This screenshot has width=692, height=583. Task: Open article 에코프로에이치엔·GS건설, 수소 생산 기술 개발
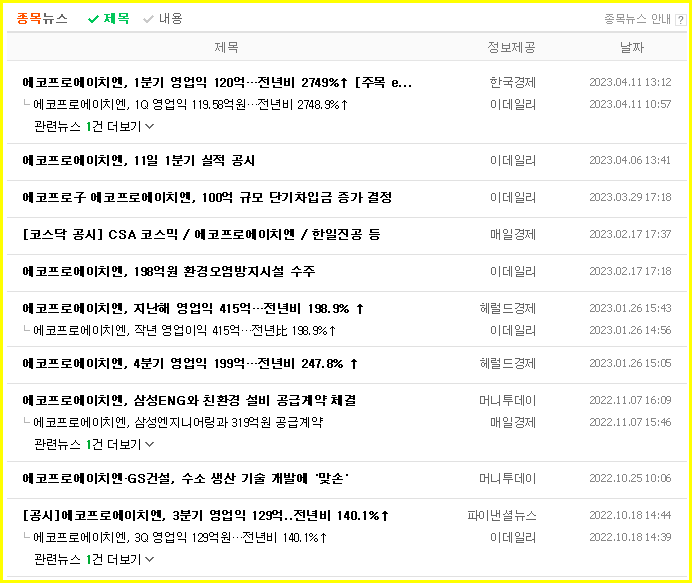185,478
